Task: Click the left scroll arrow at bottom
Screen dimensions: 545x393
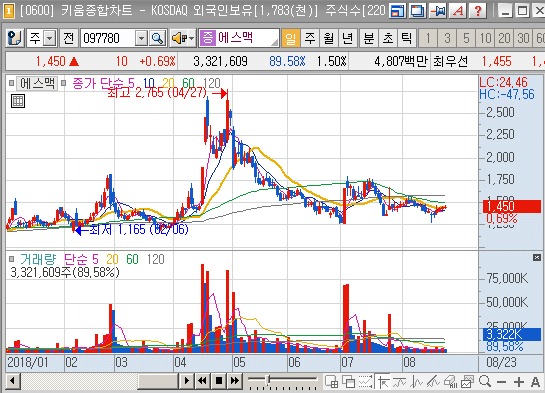Action: 13,381
